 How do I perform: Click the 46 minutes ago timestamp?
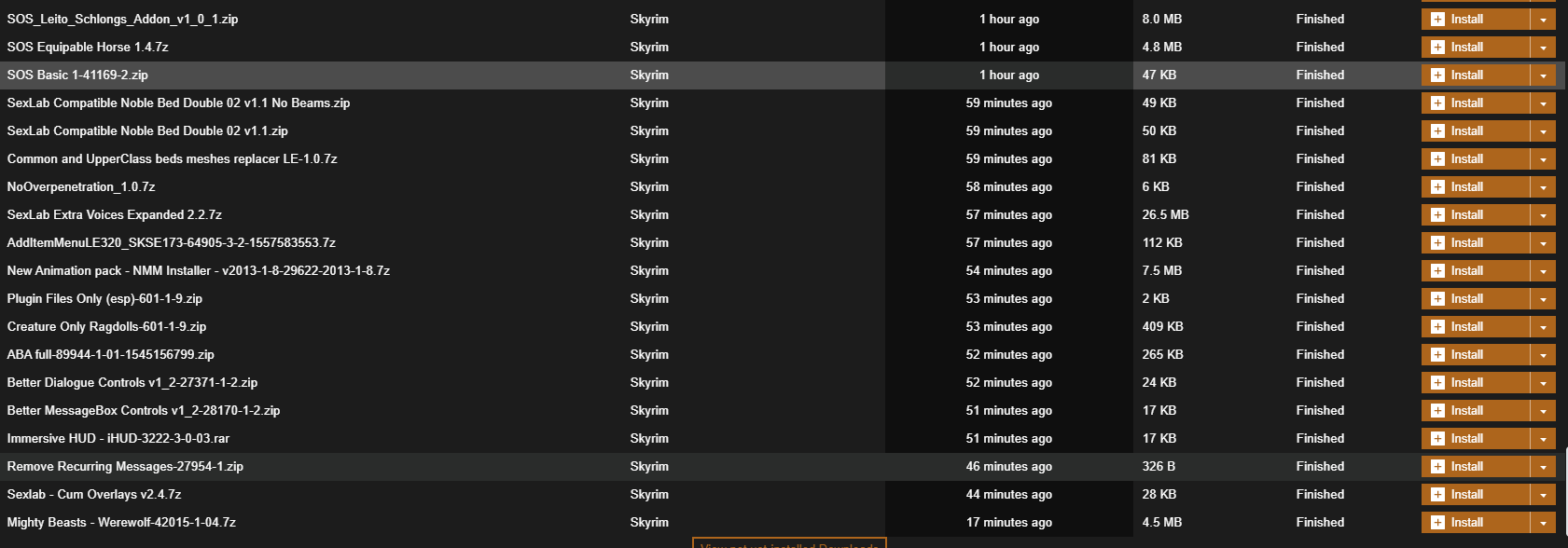[1009, 466]
